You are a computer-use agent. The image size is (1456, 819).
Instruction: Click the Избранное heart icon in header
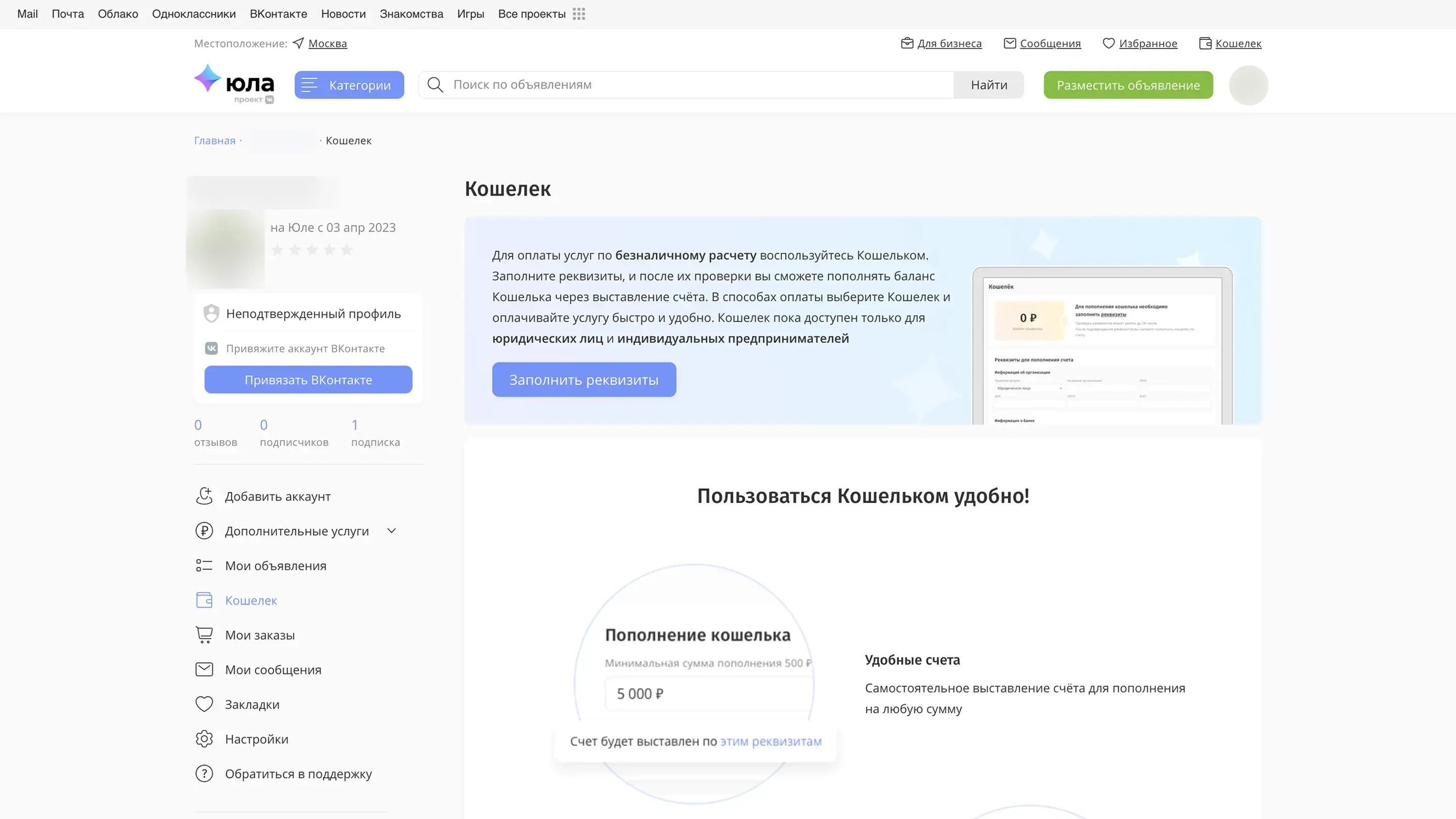pyautogui.click(x=1108, y=43)
